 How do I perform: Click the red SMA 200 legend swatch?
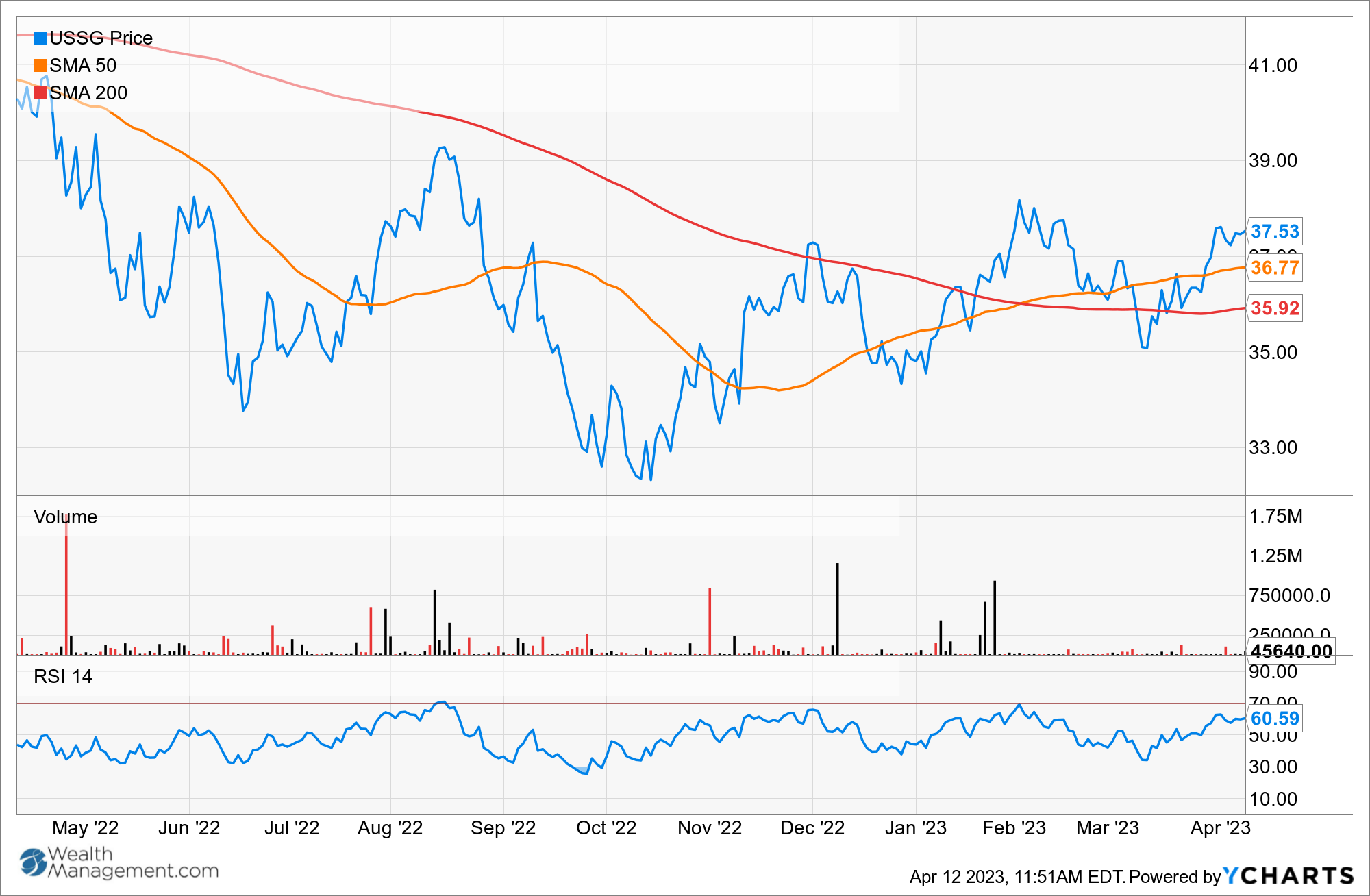(40, 92)
